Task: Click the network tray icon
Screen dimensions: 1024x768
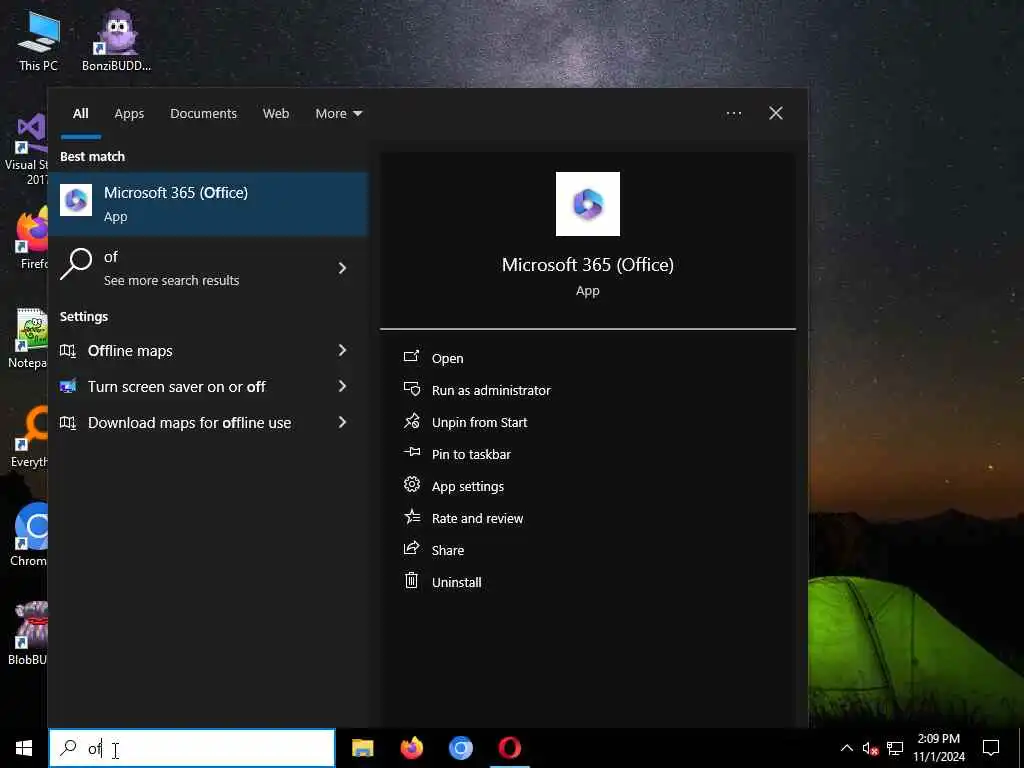Action: [x=895, y=748]
